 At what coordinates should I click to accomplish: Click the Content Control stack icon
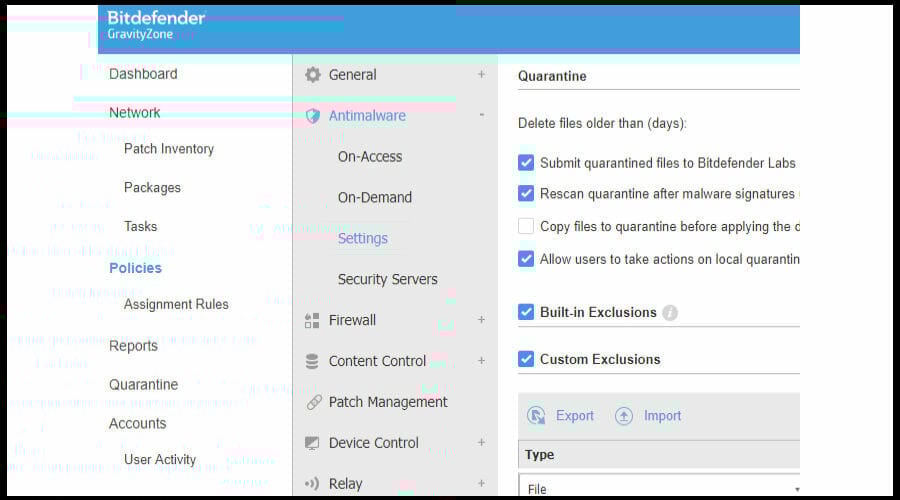pos(312,361)
